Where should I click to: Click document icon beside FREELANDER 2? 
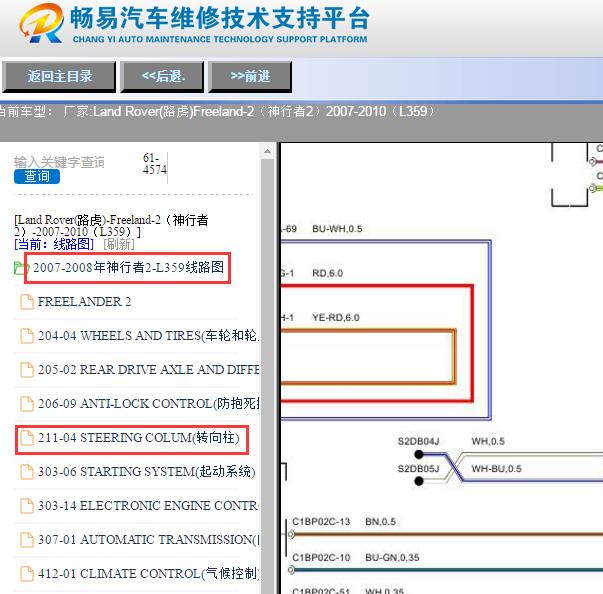27,302
